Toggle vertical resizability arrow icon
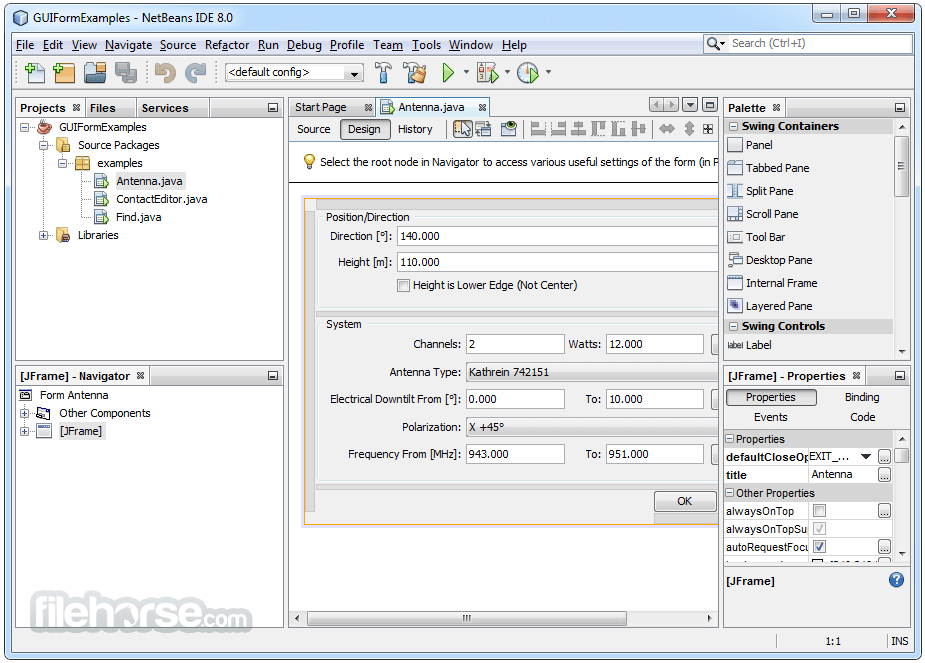Image resolution: width=925 pixels, height=663 pixels. [689, 129]
